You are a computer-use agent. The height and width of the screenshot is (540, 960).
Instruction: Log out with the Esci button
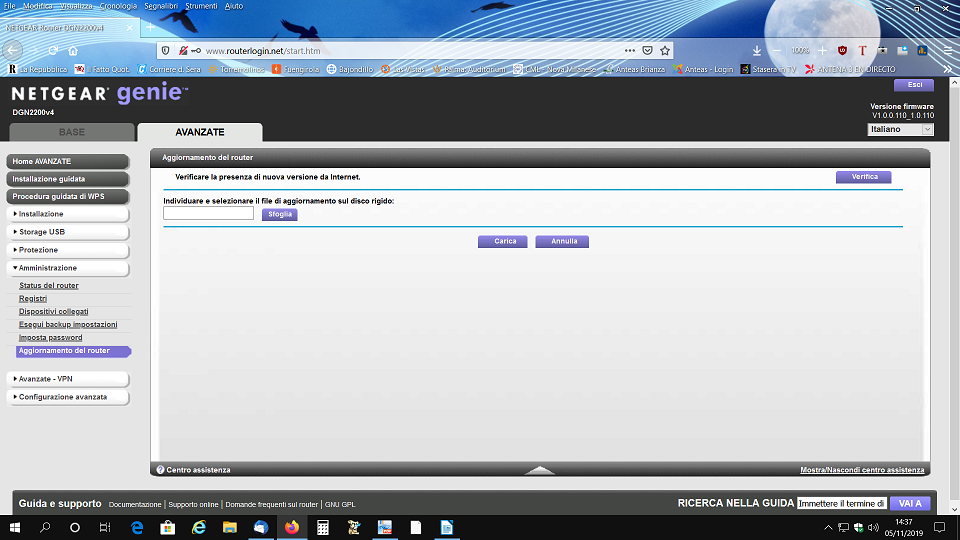(914, 85)
